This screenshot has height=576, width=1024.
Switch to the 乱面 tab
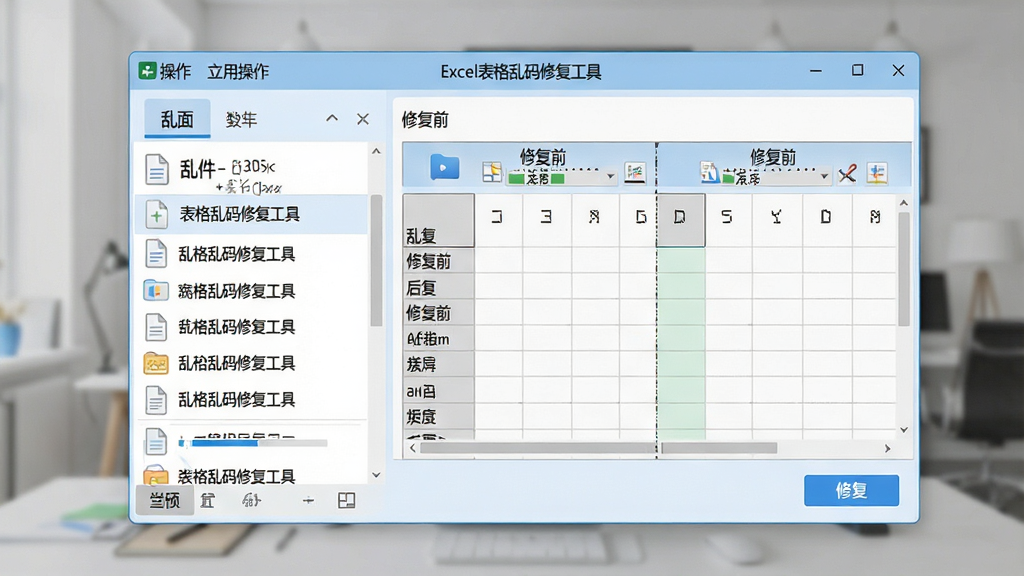177,119
